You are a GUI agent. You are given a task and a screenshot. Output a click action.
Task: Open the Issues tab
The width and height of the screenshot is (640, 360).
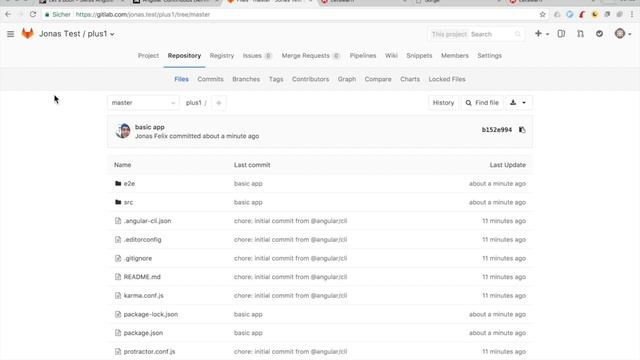click(257, 56)
